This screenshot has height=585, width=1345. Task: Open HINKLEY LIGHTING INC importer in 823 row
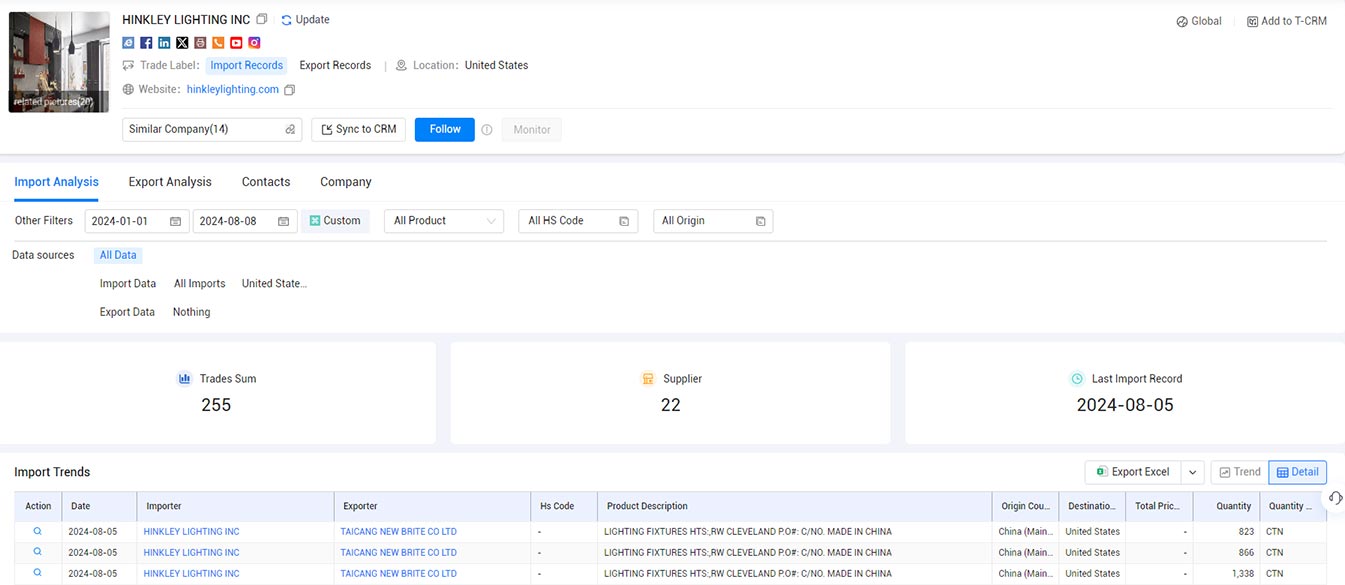pyautogui.click(x=191, y=532)
